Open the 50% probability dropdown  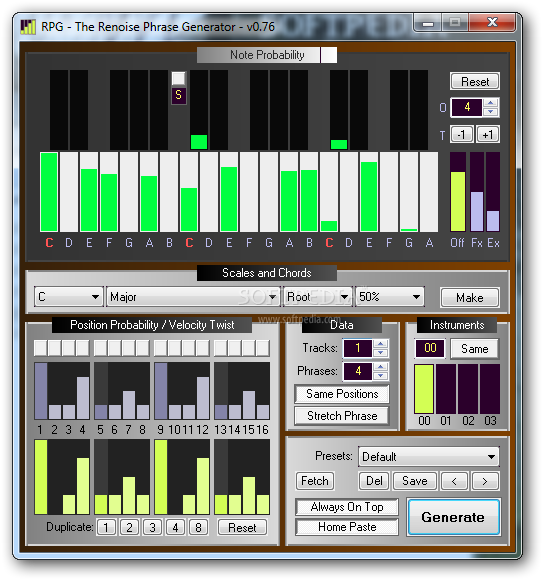(390, 297)
